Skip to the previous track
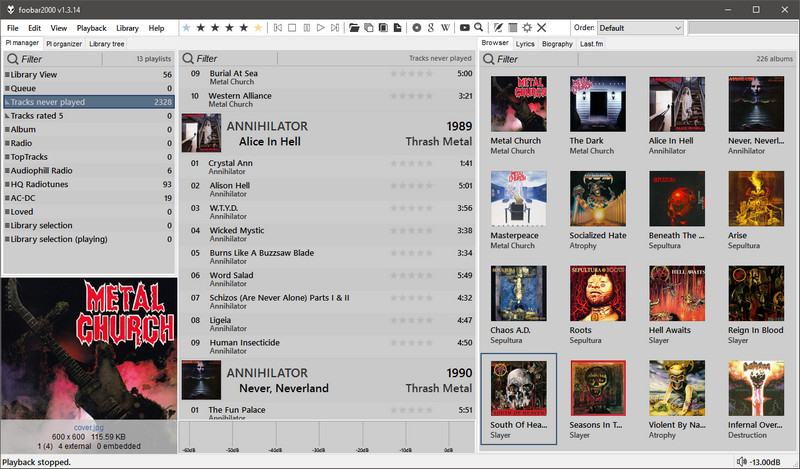The width and height of the screenshot is (800, 469). 278,28
